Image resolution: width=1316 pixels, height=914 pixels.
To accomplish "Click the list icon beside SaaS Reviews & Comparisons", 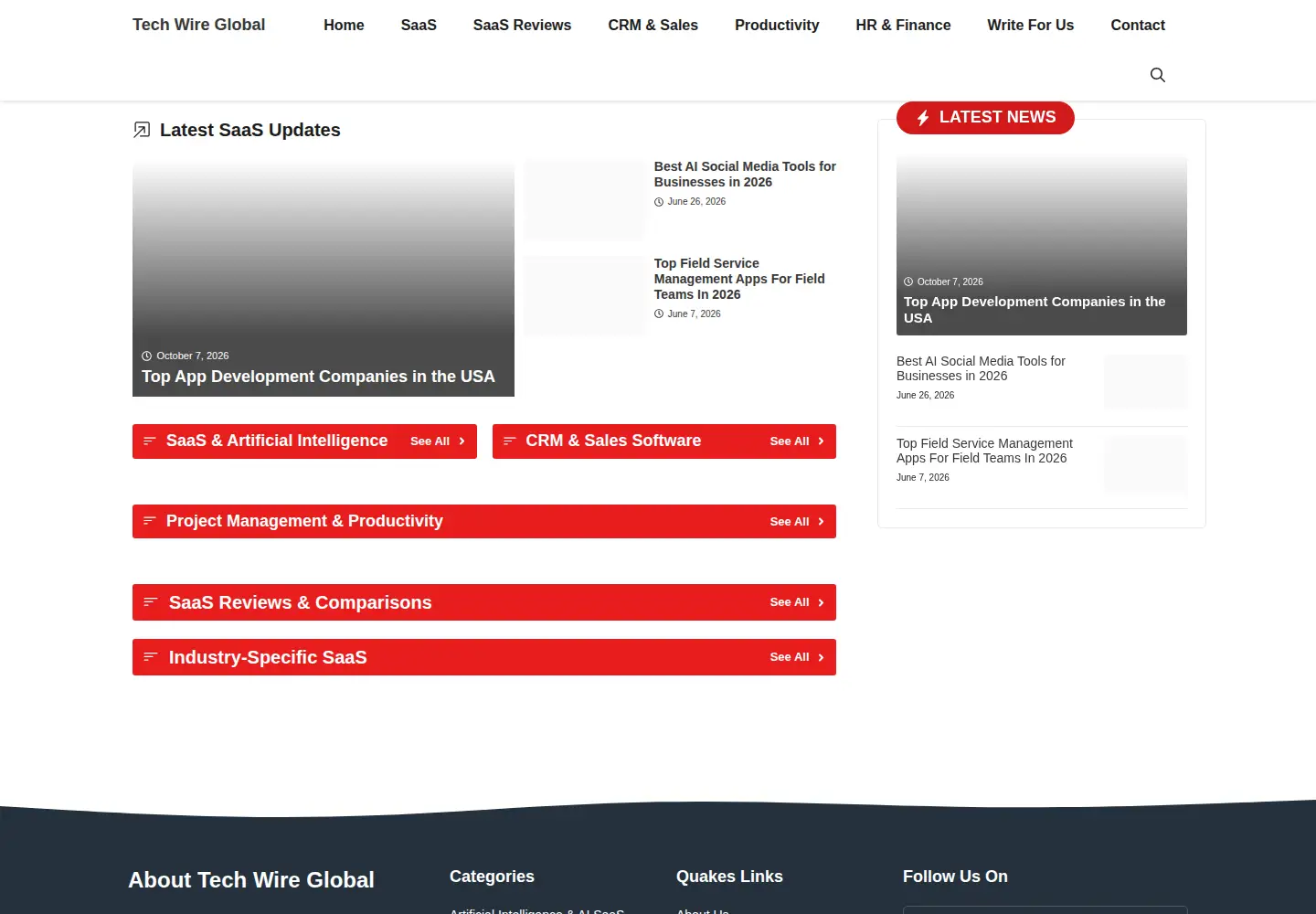I will [x=151, y=602].
